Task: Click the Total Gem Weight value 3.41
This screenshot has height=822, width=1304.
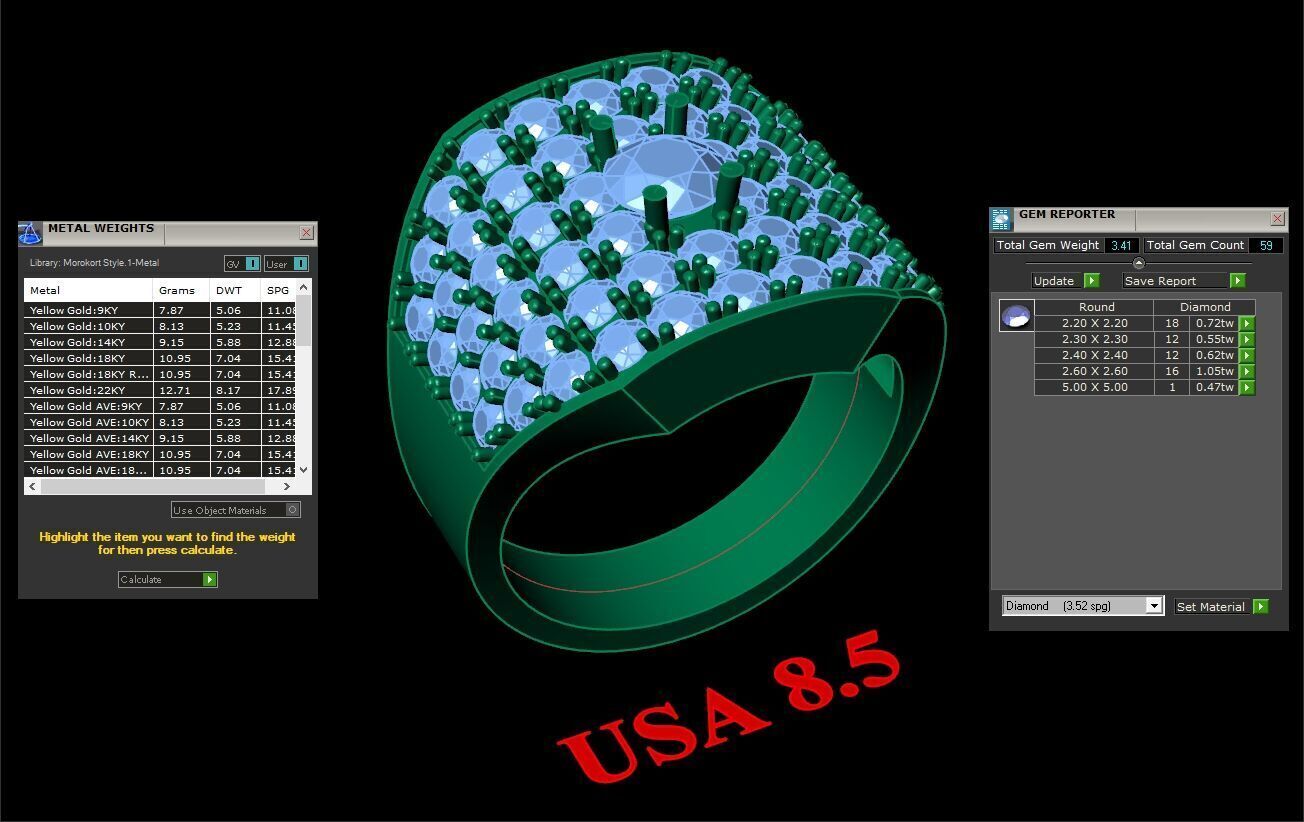Action: pos(1121,245)
